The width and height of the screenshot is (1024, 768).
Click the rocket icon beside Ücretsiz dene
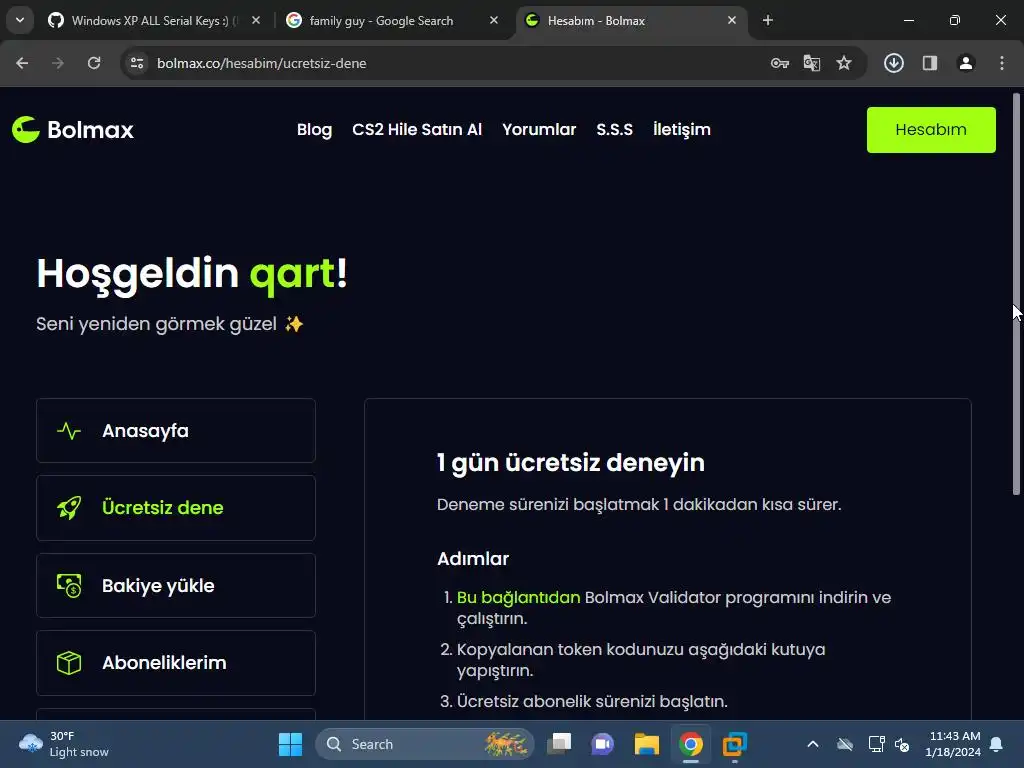[x=69, y=507]
